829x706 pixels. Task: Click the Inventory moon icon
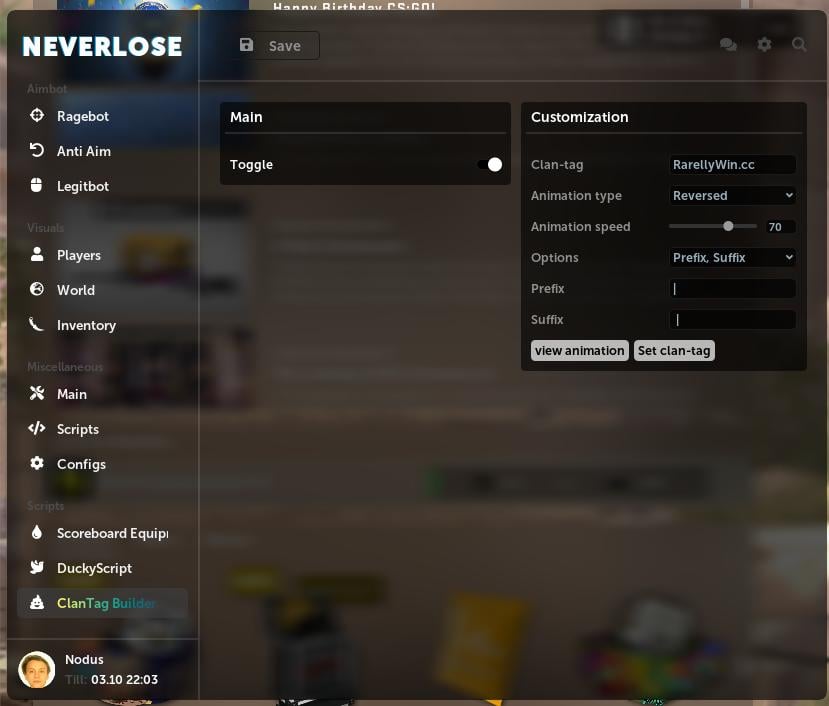tap(37, 325)
